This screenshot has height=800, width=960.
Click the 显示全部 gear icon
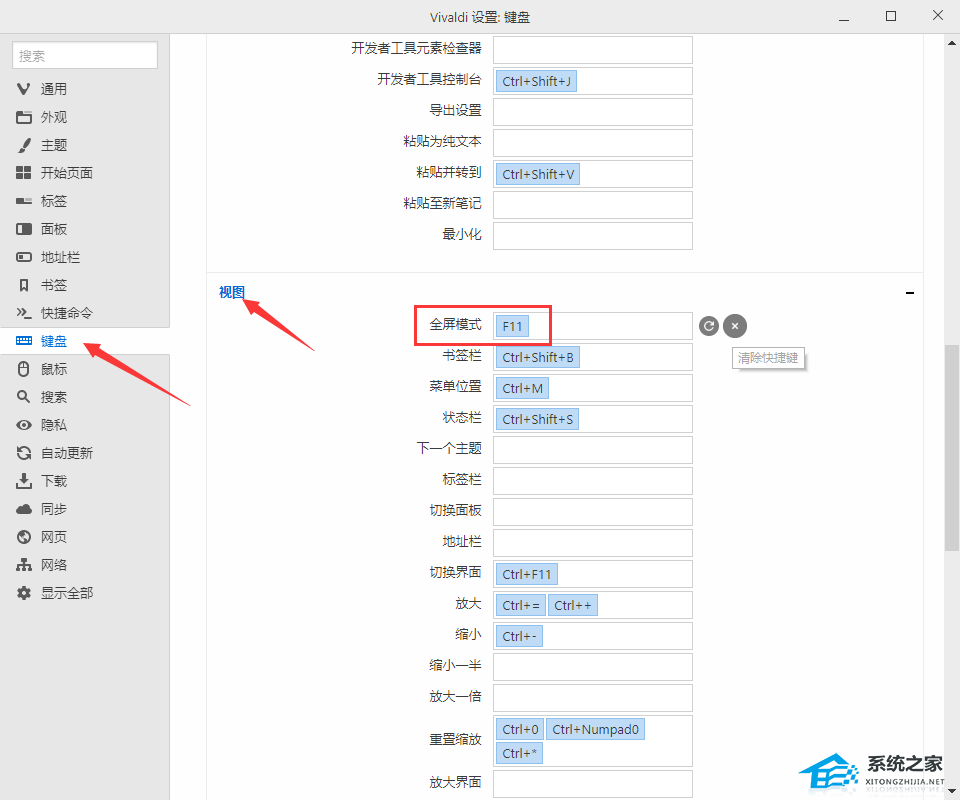[24, 593]
